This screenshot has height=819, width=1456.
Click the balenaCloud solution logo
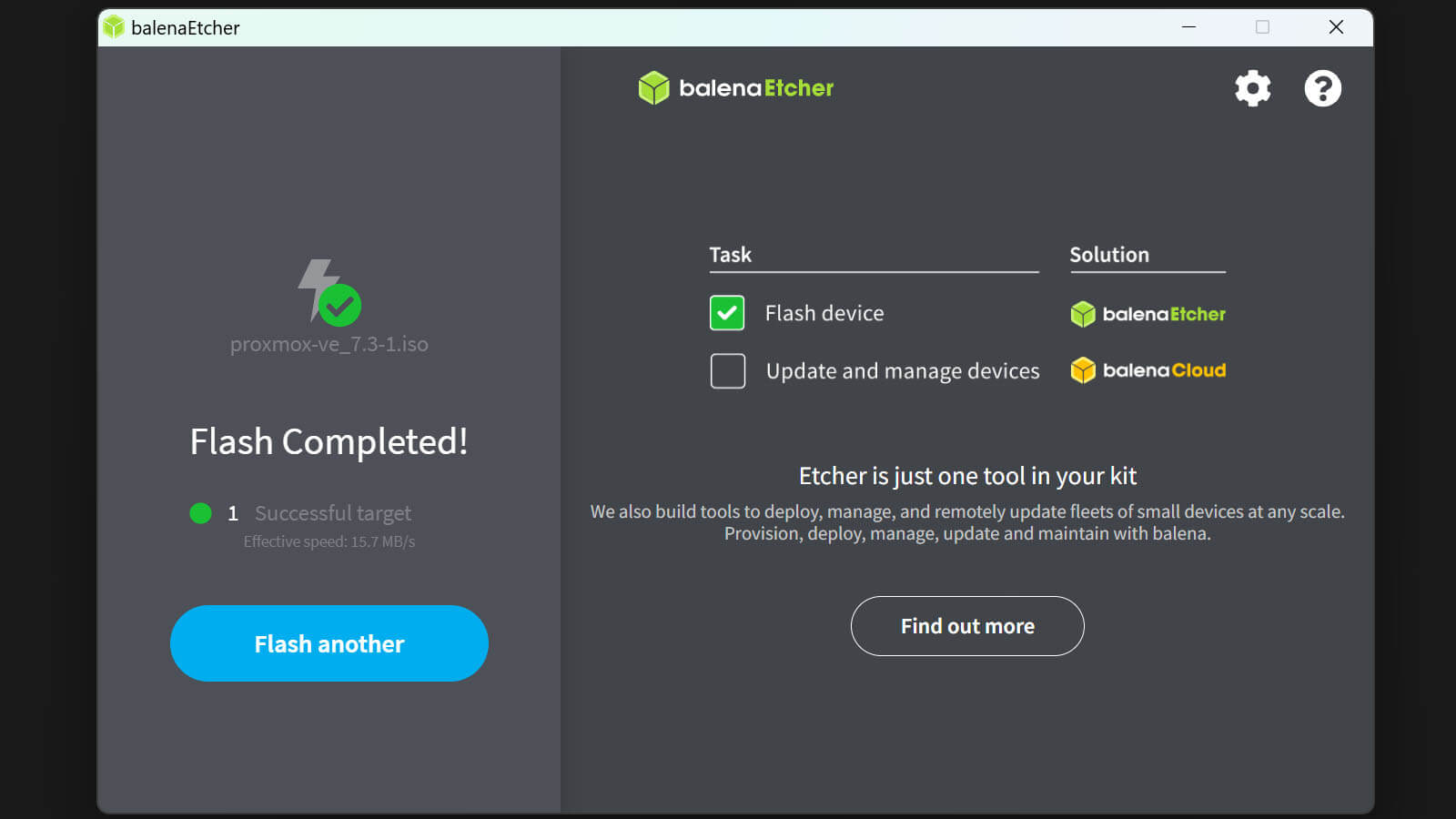click(x=1148, y=370)
